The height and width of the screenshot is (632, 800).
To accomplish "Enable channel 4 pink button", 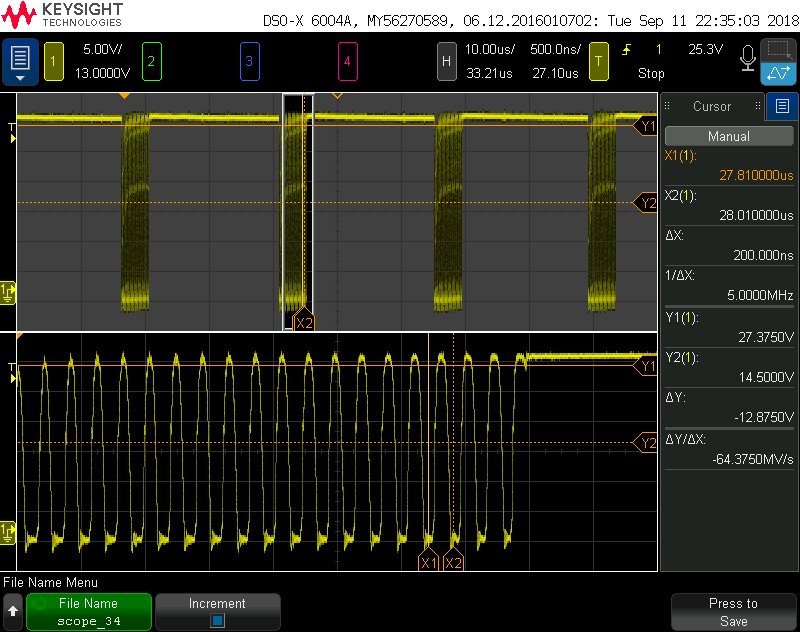I will tap(347, 62).
